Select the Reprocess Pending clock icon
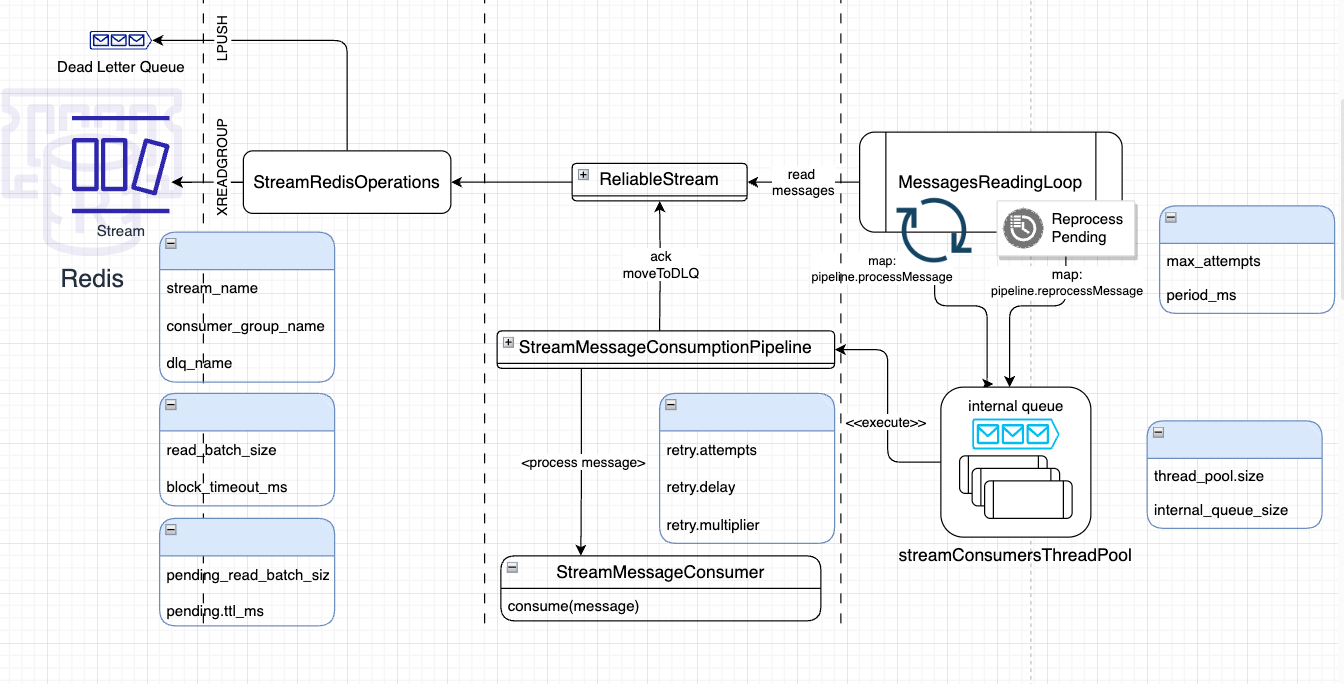 [x=1024, y=226]
